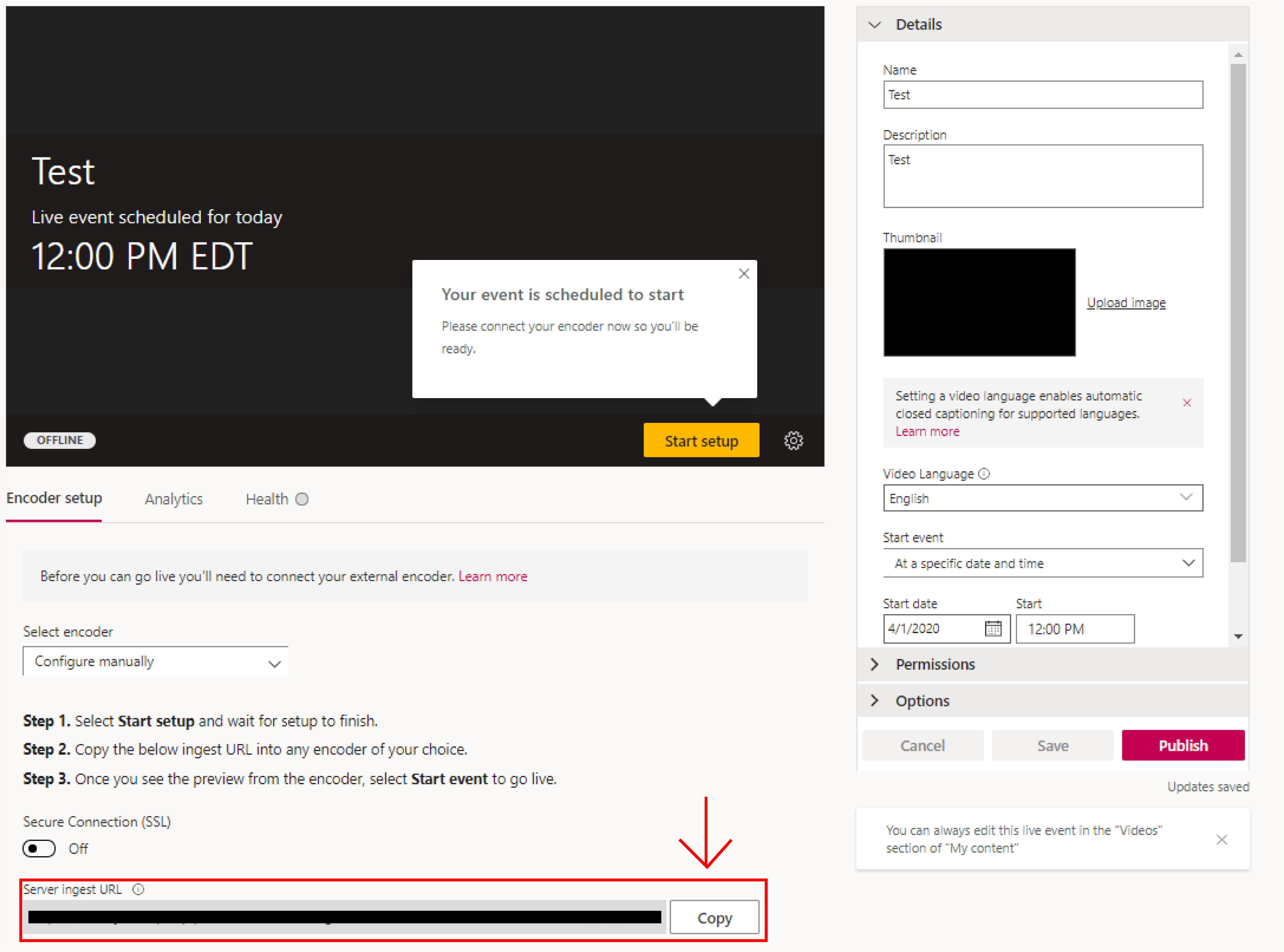The image size is (1284, 952).
Task: Click the Start time field 12:00 PM
Action: point(1075,629)
